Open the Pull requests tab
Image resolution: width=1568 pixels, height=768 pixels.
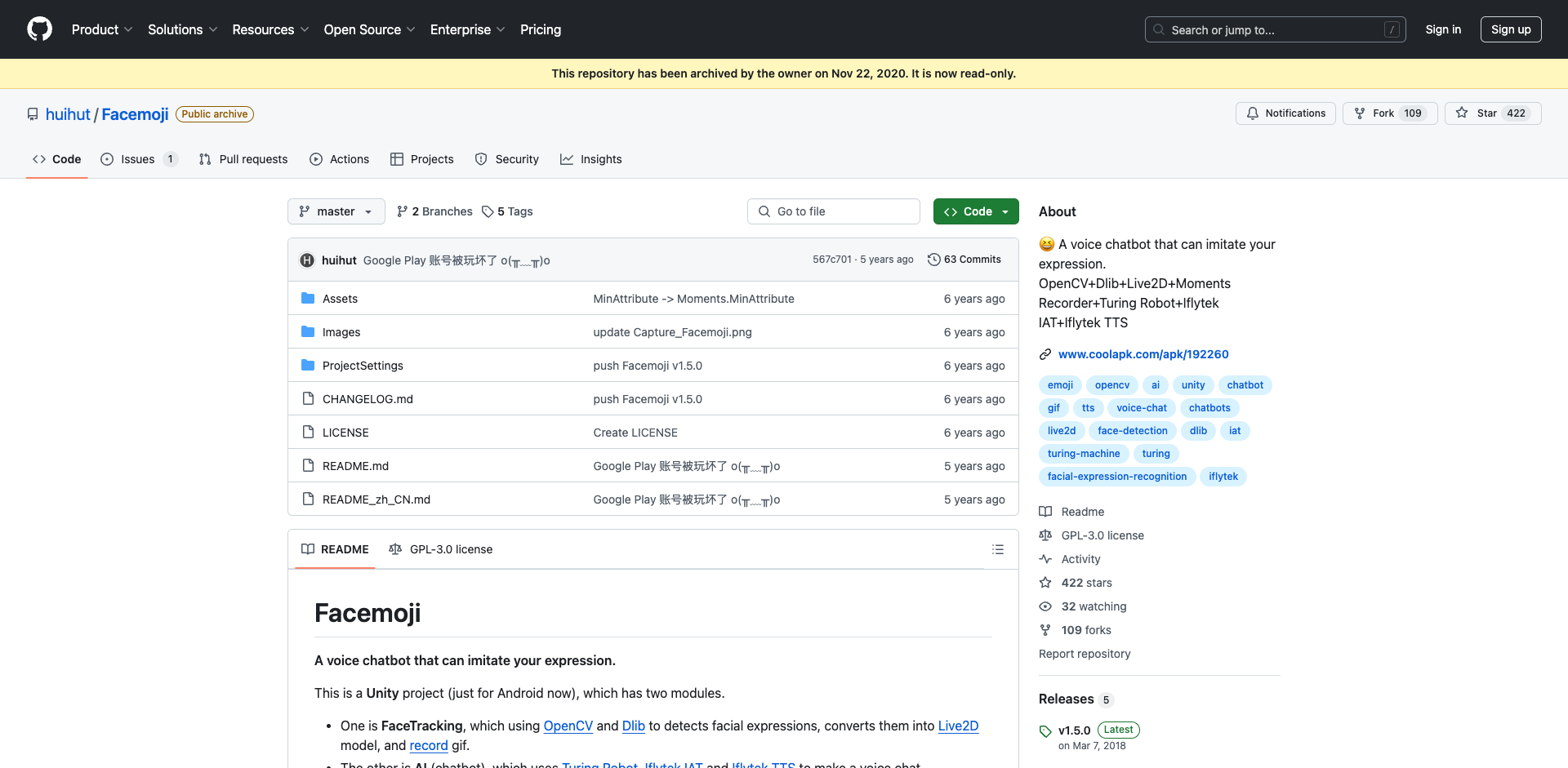pyautogui.click(x=243, y=159)
